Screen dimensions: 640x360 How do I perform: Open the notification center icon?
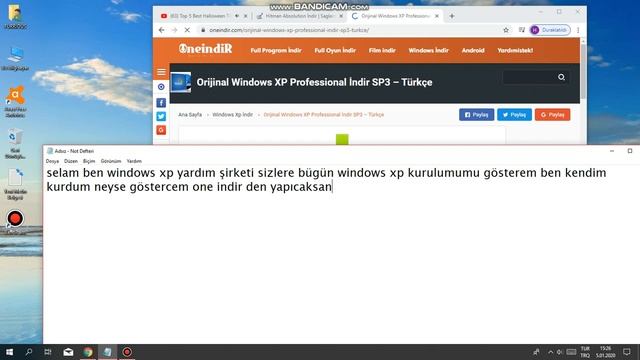point(627,352)
